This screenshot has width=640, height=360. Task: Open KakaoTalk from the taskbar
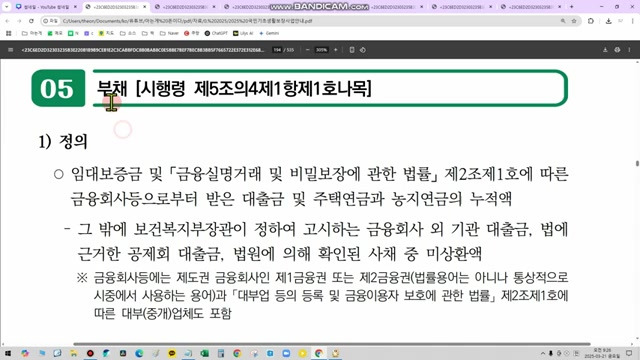[172, 353]
